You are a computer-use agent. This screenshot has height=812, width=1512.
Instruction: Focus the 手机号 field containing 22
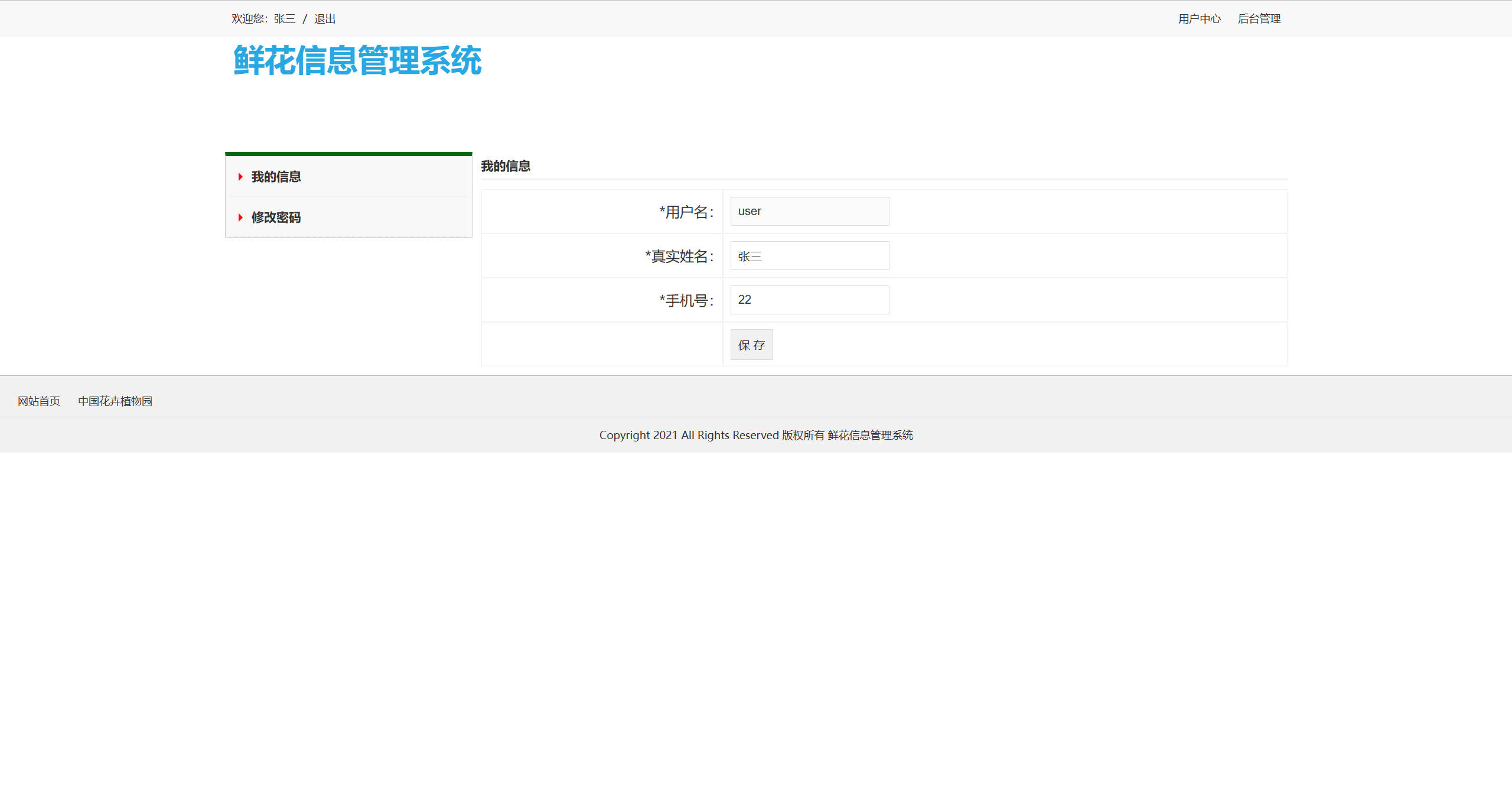coord(809,300)
